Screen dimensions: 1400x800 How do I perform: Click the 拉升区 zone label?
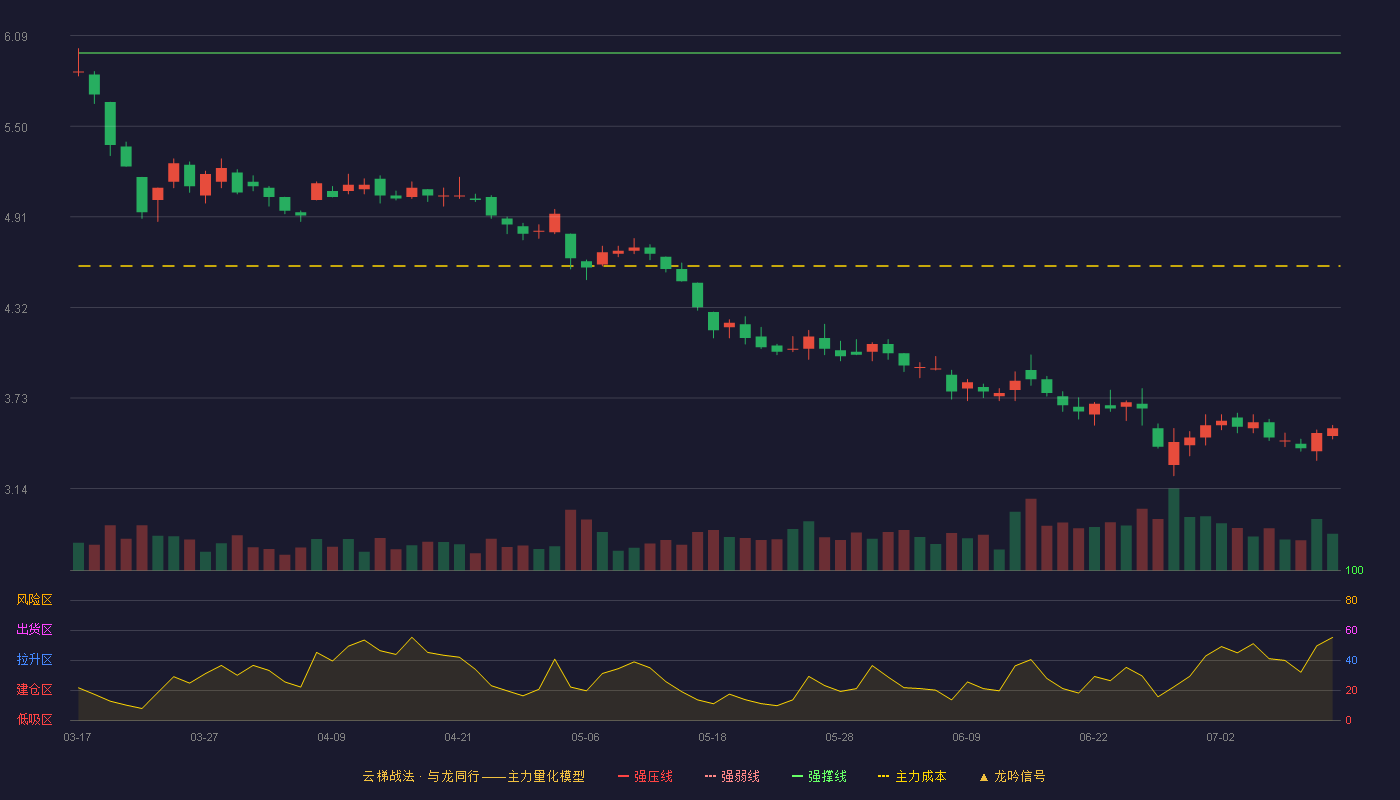click(34, 660)
